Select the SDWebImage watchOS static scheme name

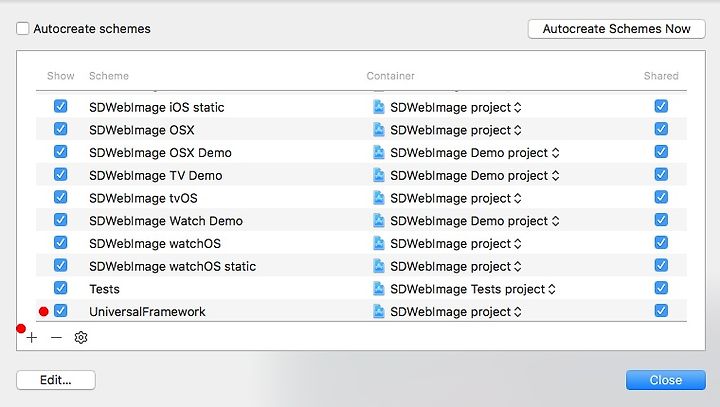coord(173,266)
